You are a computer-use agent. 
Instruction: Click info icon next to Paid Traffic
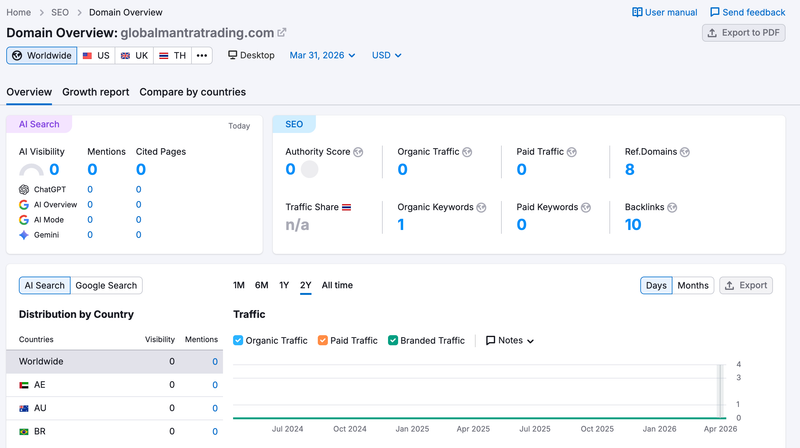point(571,152)
